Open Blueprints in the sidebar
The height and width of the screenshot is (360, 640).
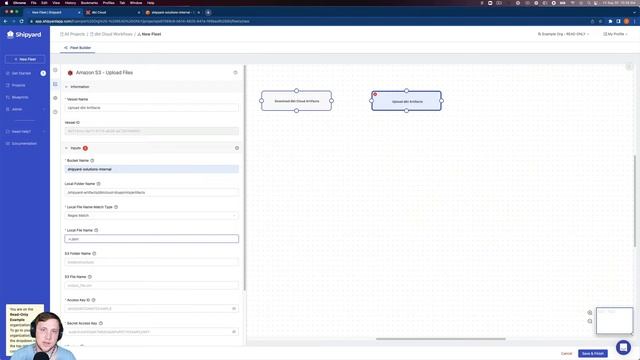(x=20, y=97)
